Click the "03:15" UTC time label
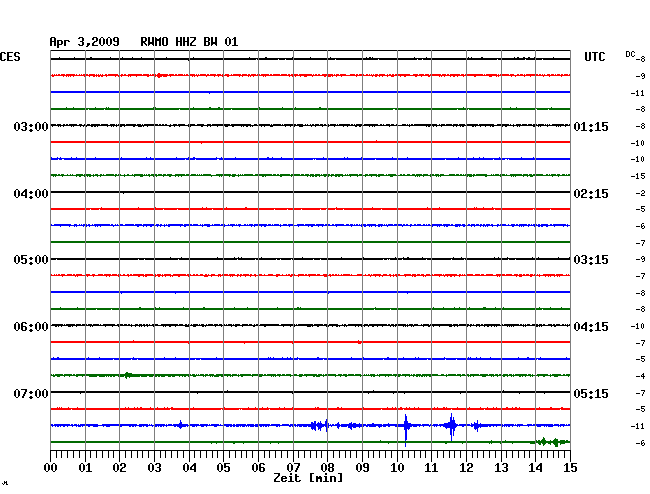 coord(591,260)
